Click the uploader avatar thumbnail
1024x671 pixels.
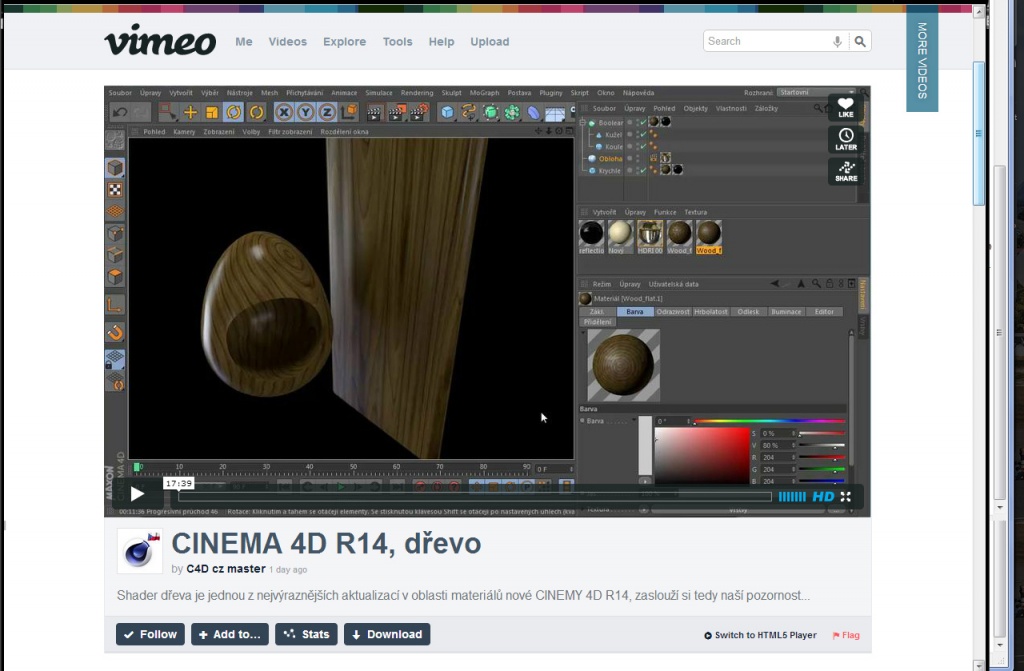point(140,551)
